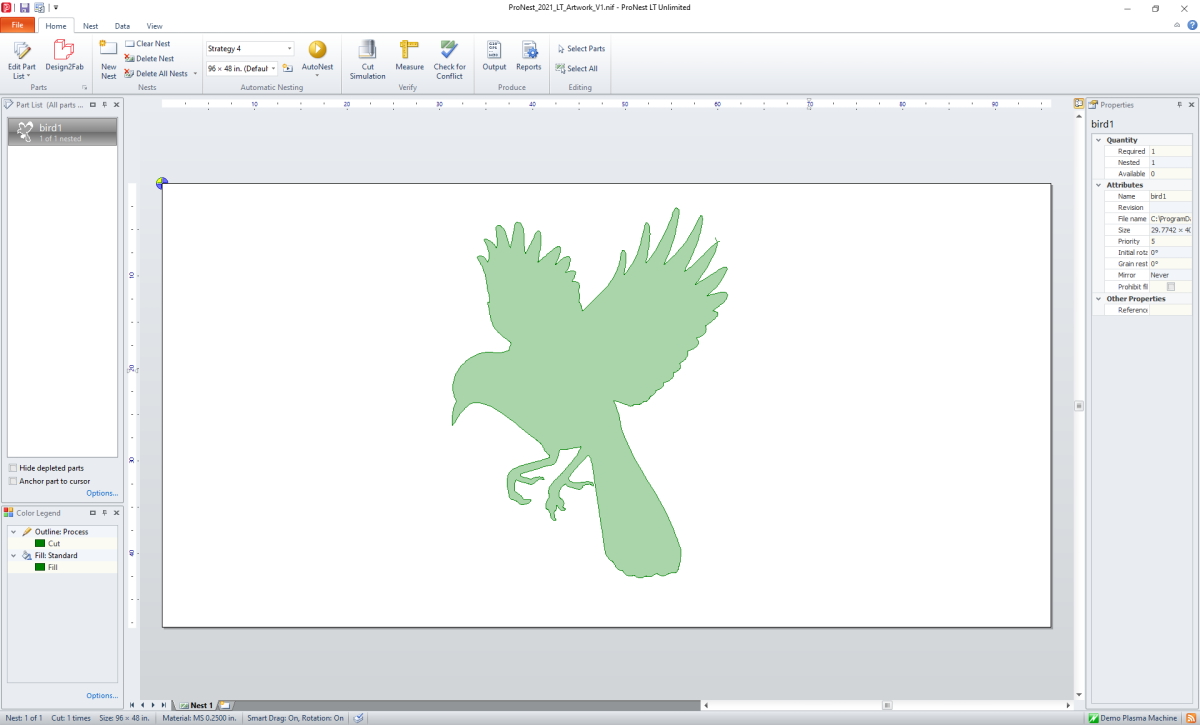Enable Hide depleted parts checkbox
The width and height of the screenshot is (1200, 725).
(x=12, y=468)
